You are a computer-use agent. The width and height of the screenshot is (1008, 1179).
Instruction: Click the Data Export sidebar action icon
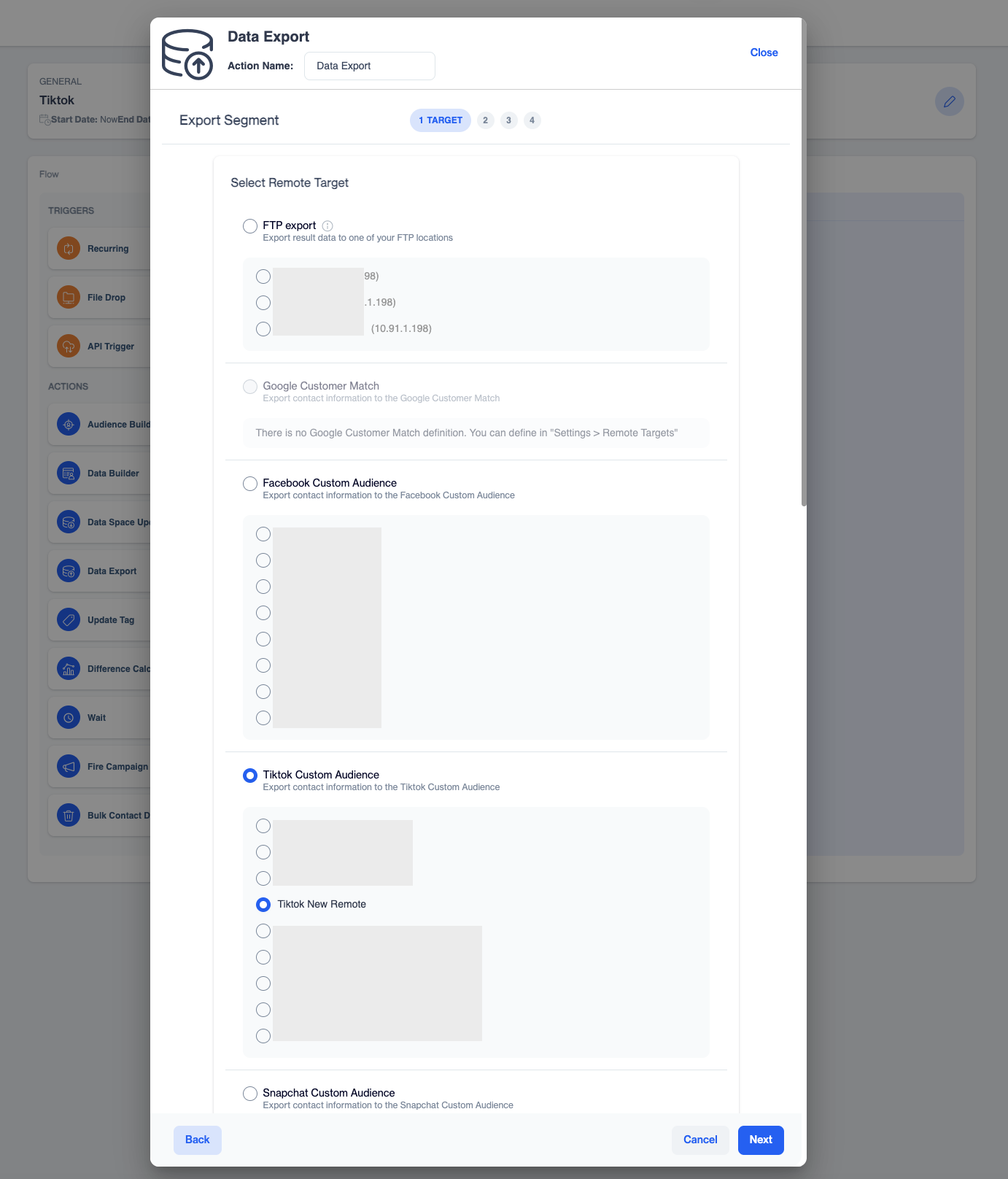coord(69,571)
